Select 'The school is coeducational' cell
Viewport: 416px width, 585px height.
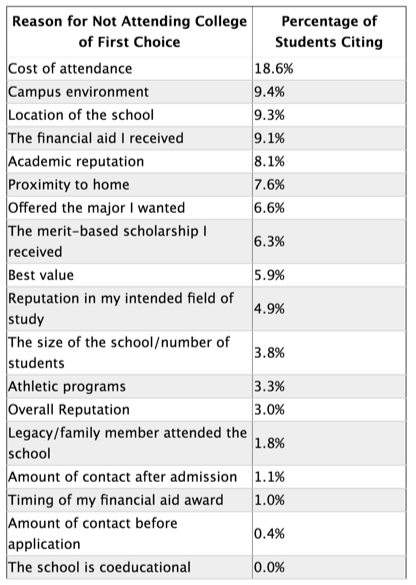129,567
